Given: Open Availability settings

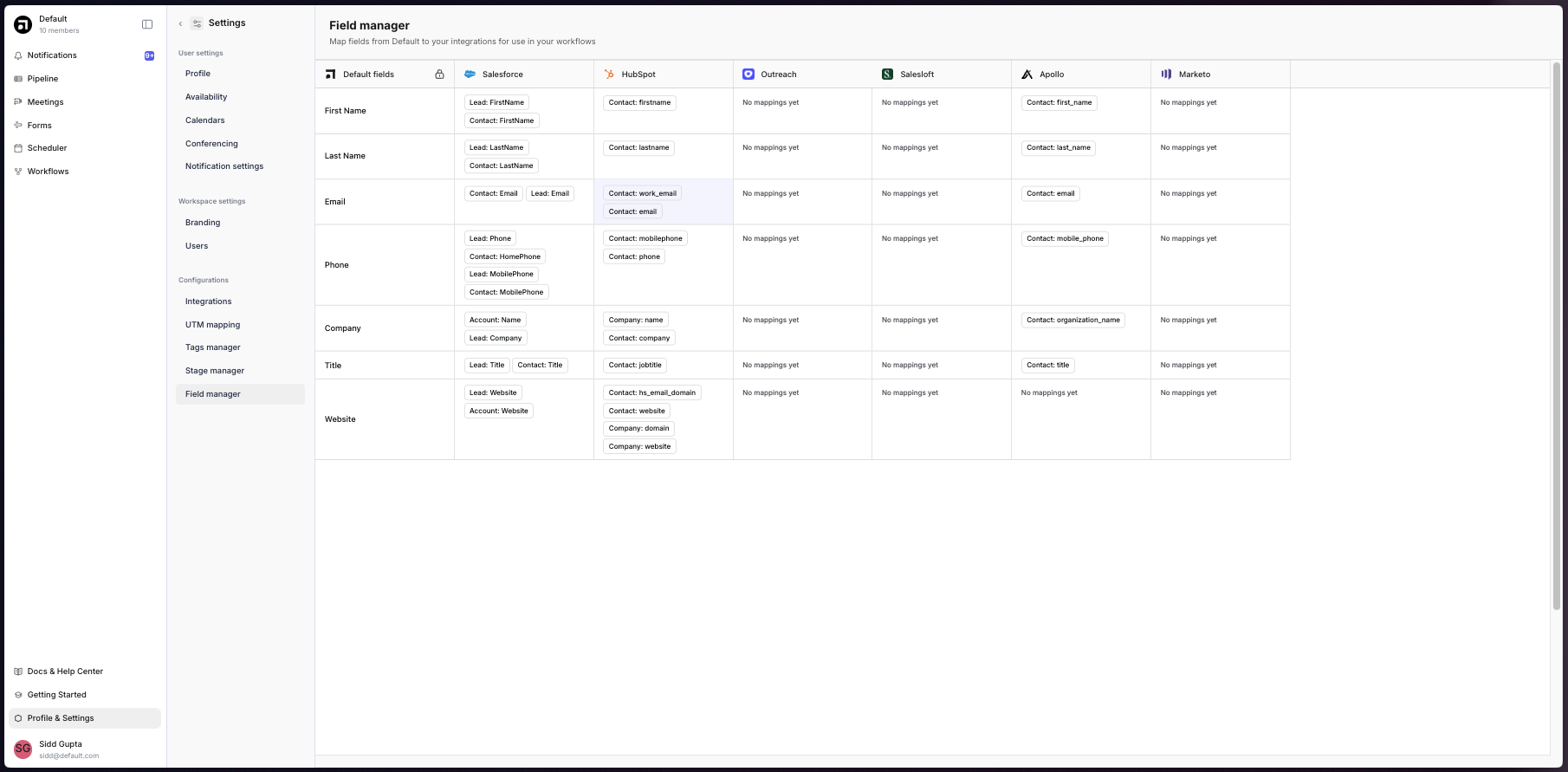Looking at the screenshot, I should (206, 97).
